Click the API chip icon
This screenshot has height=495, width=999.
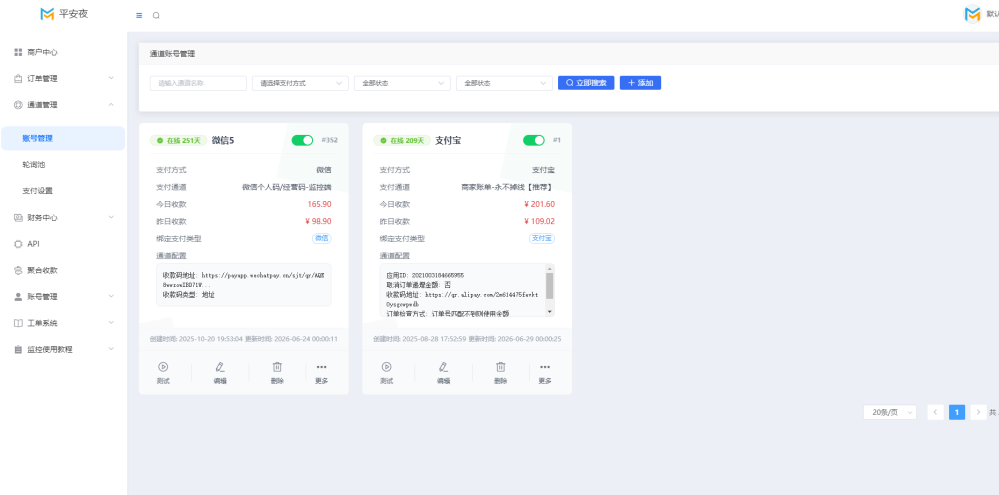(x=18, y=244)
